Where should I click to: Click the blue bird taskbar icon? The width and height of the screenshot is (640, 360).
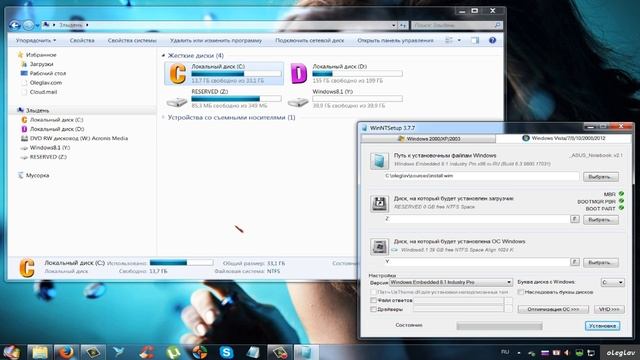coord(119,352)
